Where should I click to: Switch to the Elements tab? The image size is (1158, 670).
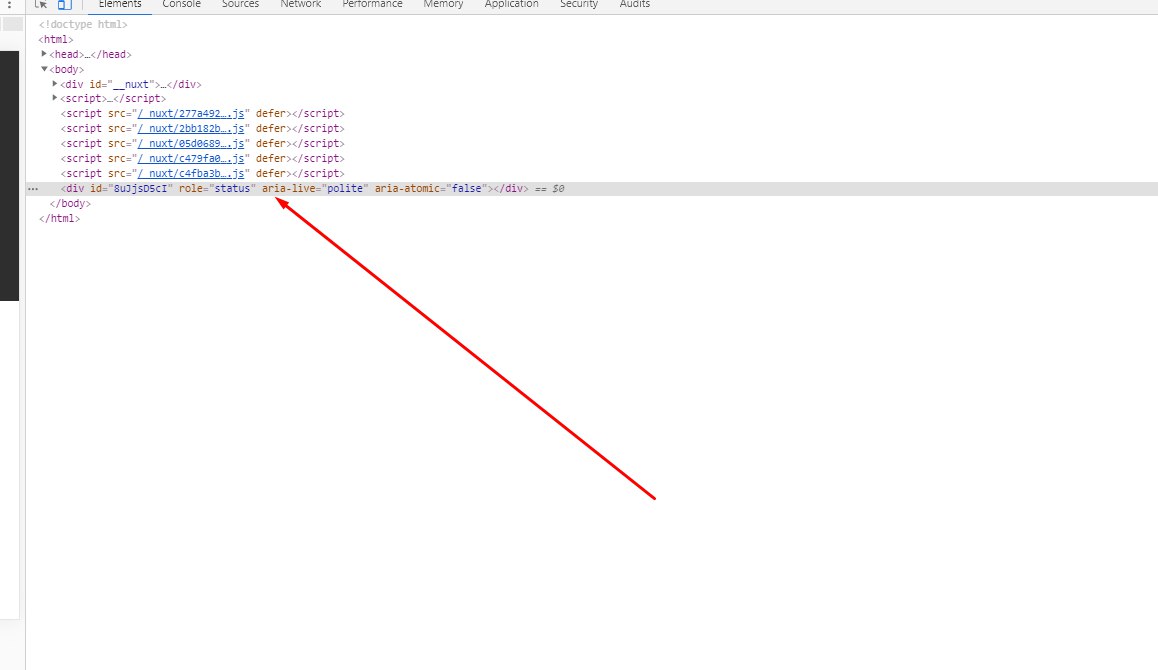tap(120, 4)
